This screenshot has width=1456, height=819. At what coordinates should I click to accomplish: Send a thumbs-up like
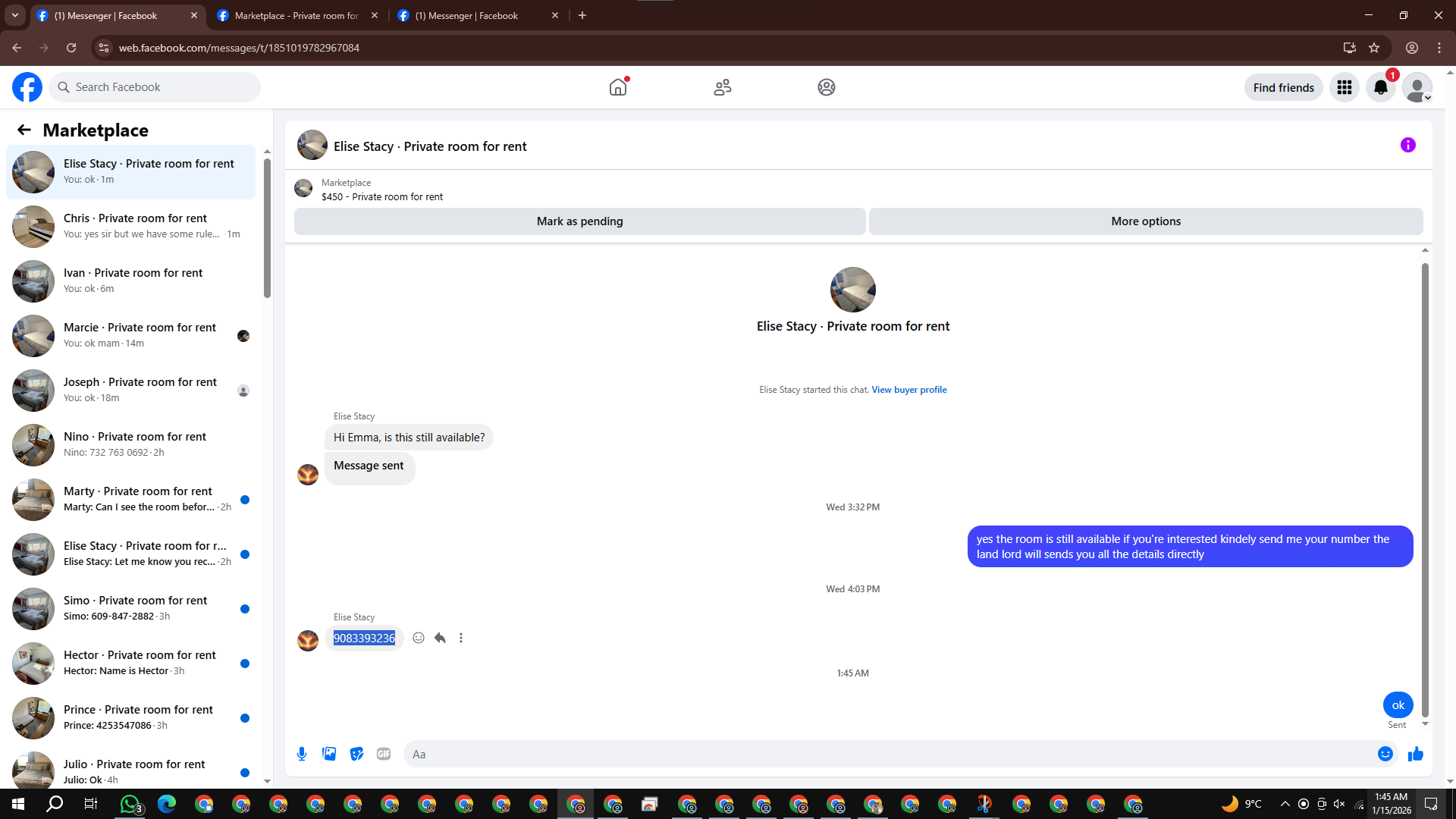click(1415, 754)
